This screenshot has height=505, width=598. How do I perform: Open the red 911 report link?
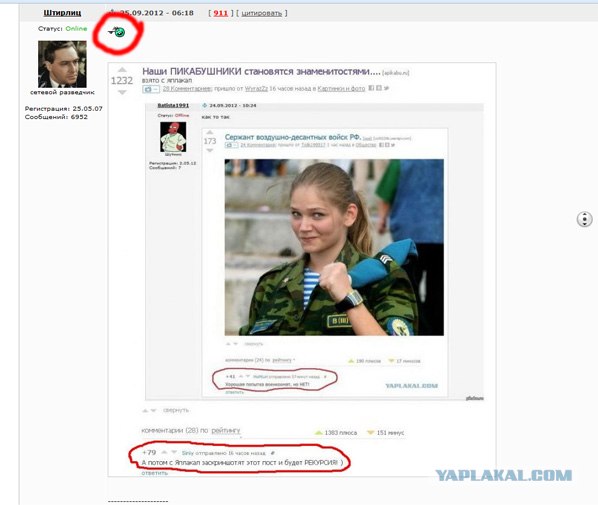[x=220, y=13]
